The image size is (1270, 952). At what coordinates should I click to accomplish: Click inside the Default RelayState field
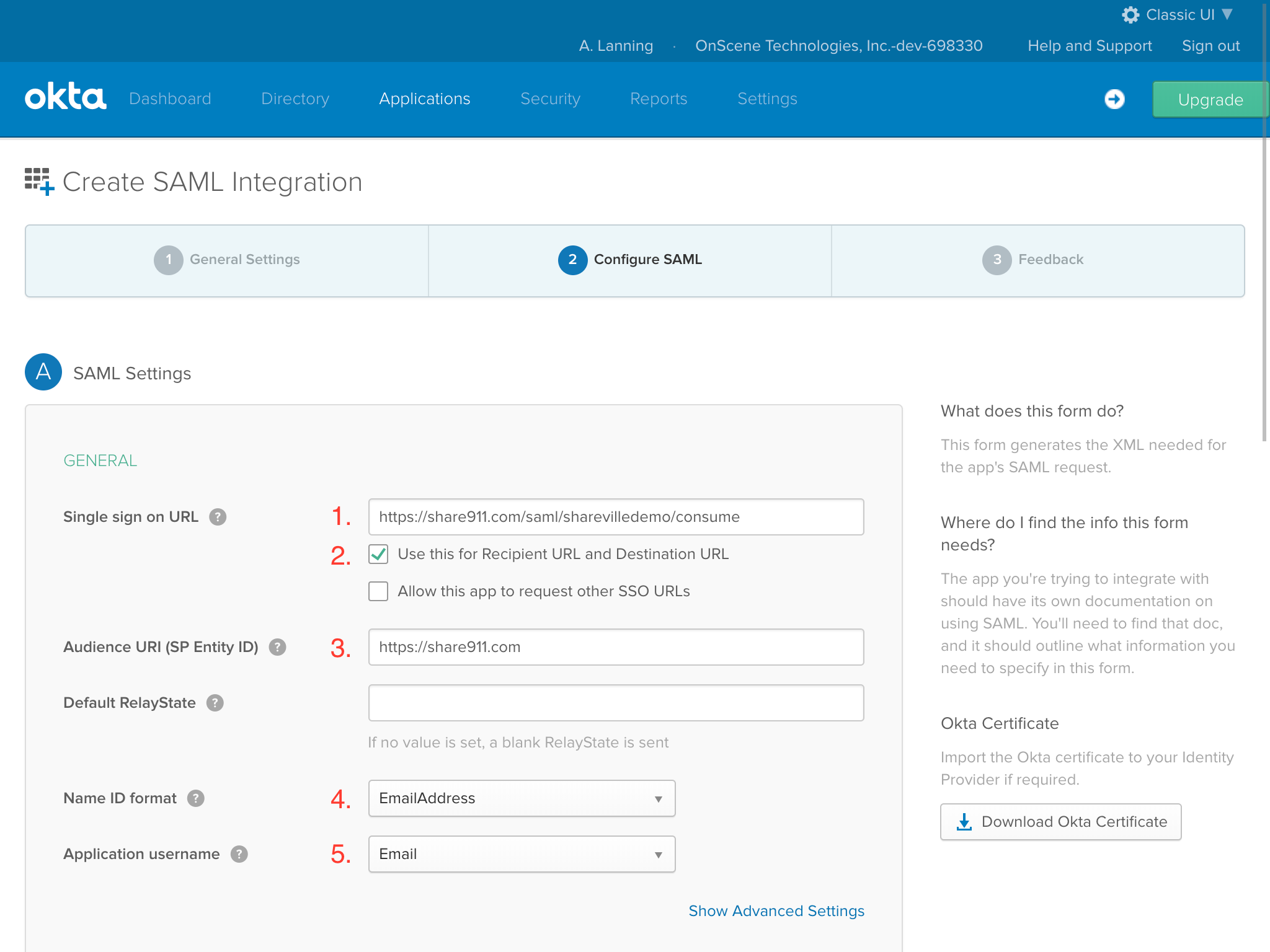[615, 702]
